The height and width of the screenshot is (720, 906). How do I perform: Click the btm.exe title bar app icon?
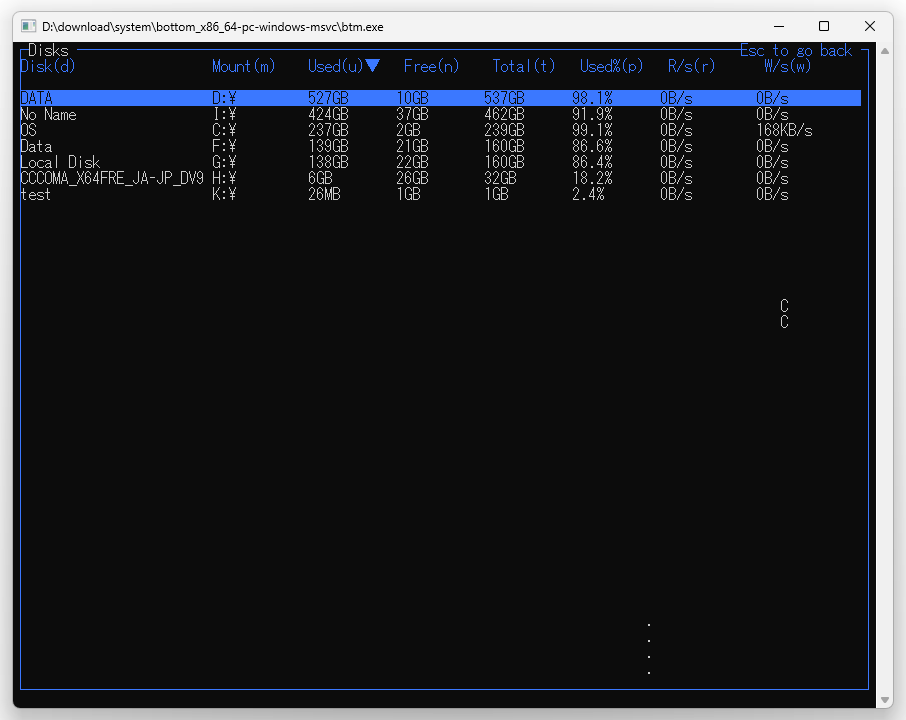pos(28,27)
